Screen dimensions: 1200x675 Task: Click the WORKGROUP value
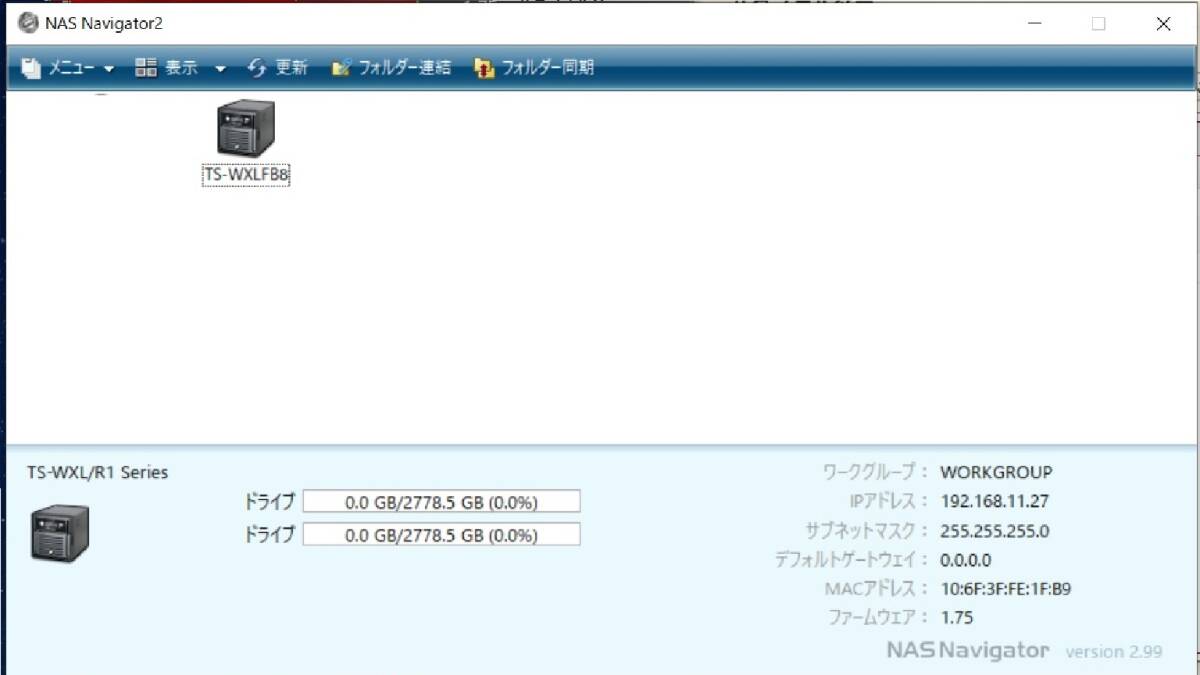tap(996, 472)
